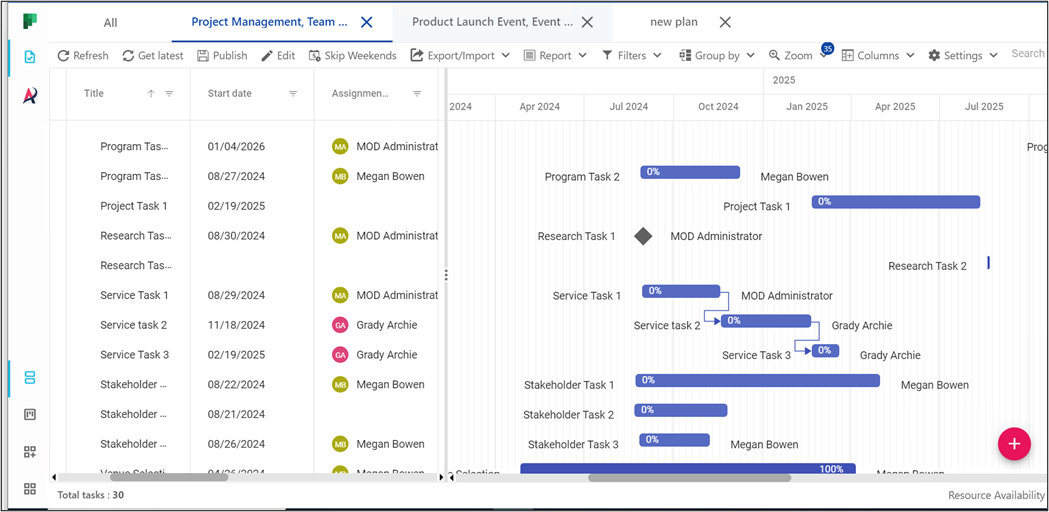Click the Research Task 1 milestone diamond
Screen dimensions: 1049x512
coord(643,236)
